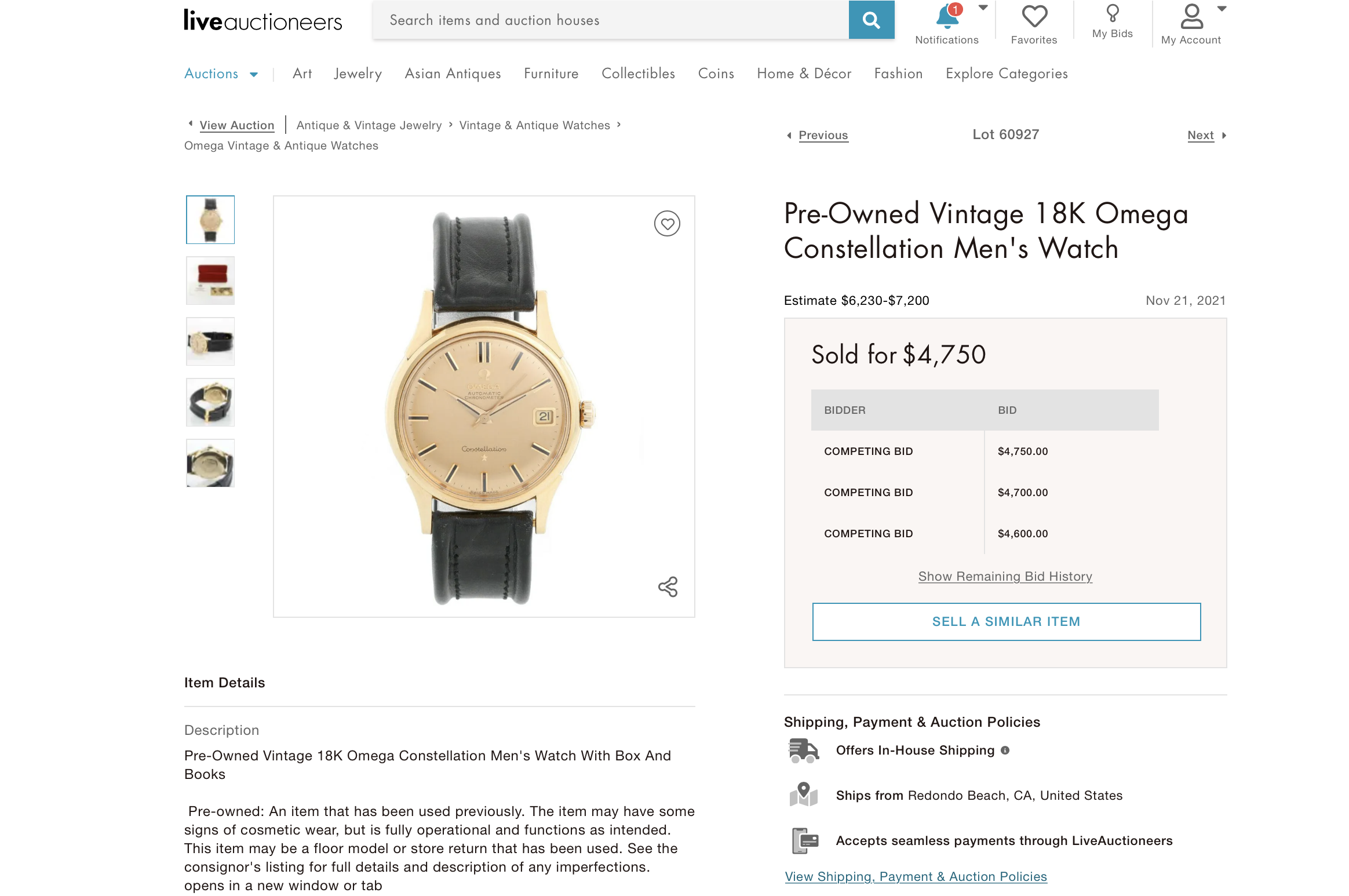Expand the dropdown arrow next to Notifications
The height and width of the screenshot is (896, 1349).
(983, 8)
